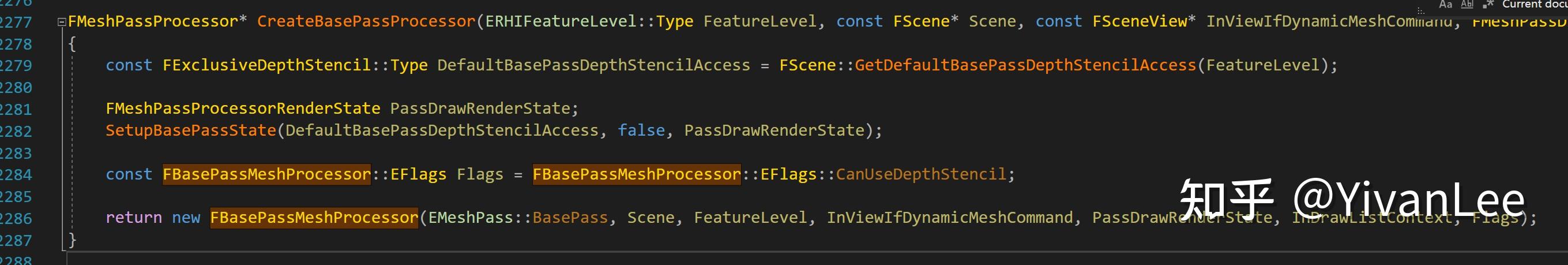Screen dimensions: 1568x265
Task: Collapse the CreateBasePassProcessor function block
Action: [x=62, y=22]
